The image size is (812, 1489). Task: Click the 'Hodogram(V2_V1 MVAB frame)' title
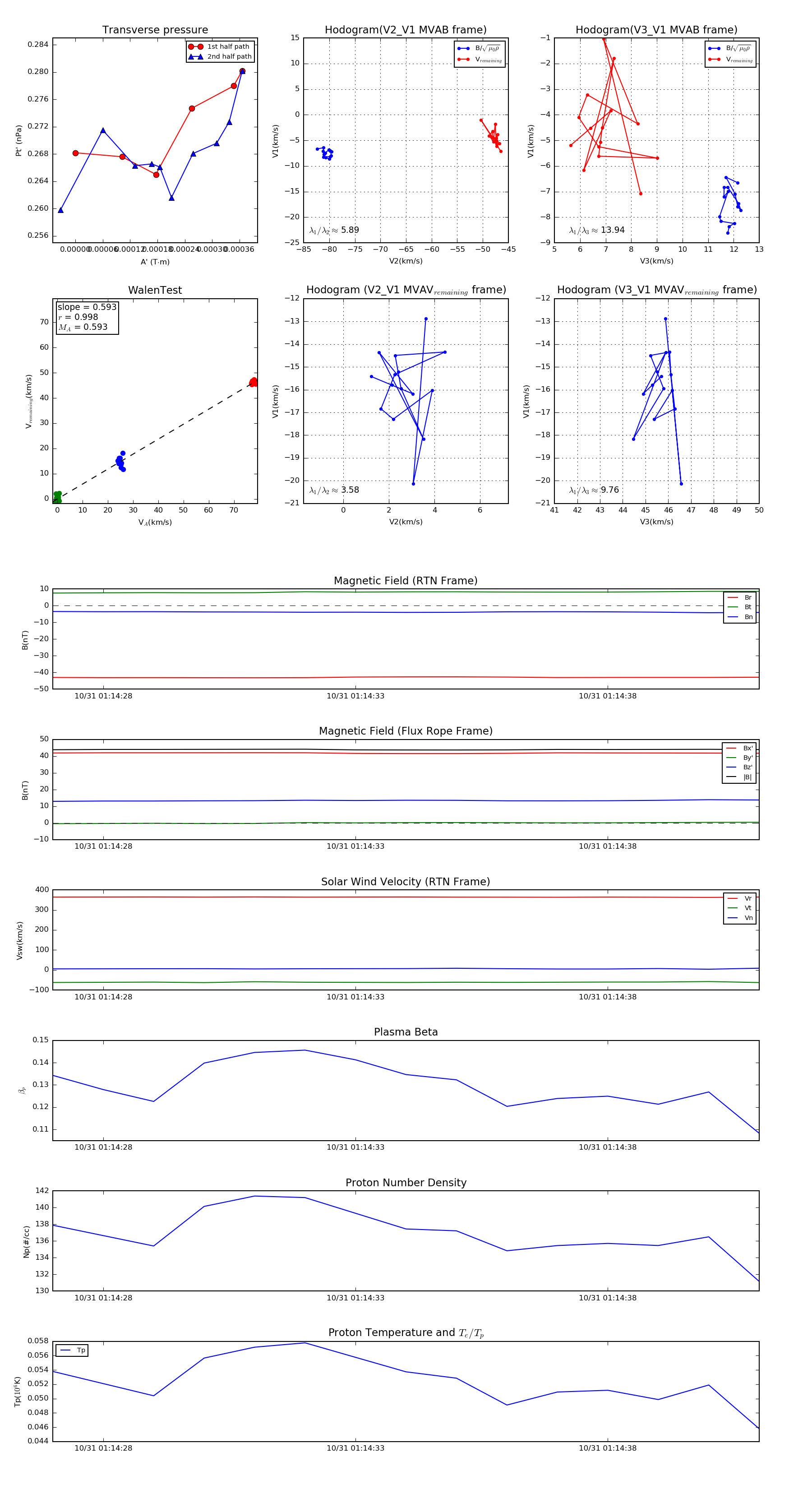click(406, 30)
